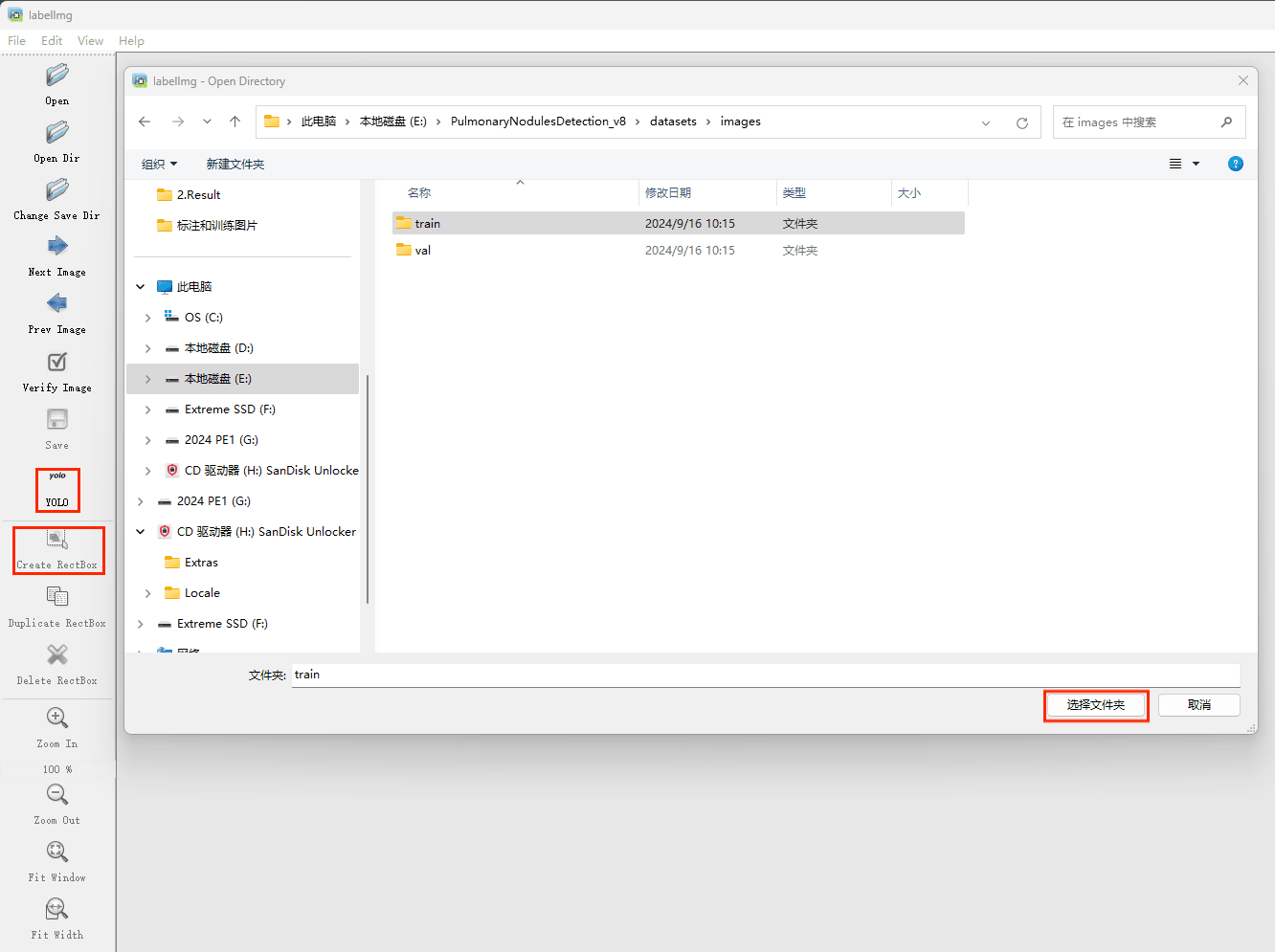Click the 选择文件夹 button
The image size is (1275, 952).
(1096, 705)
